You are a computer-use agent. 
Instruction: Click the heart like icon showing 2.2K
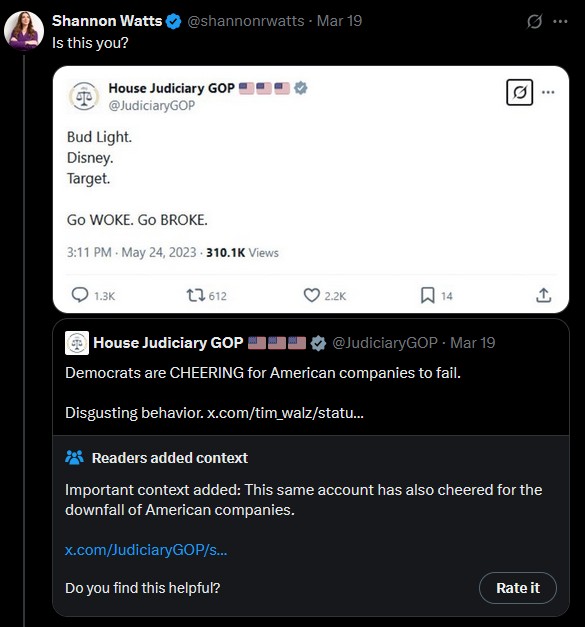311,296
